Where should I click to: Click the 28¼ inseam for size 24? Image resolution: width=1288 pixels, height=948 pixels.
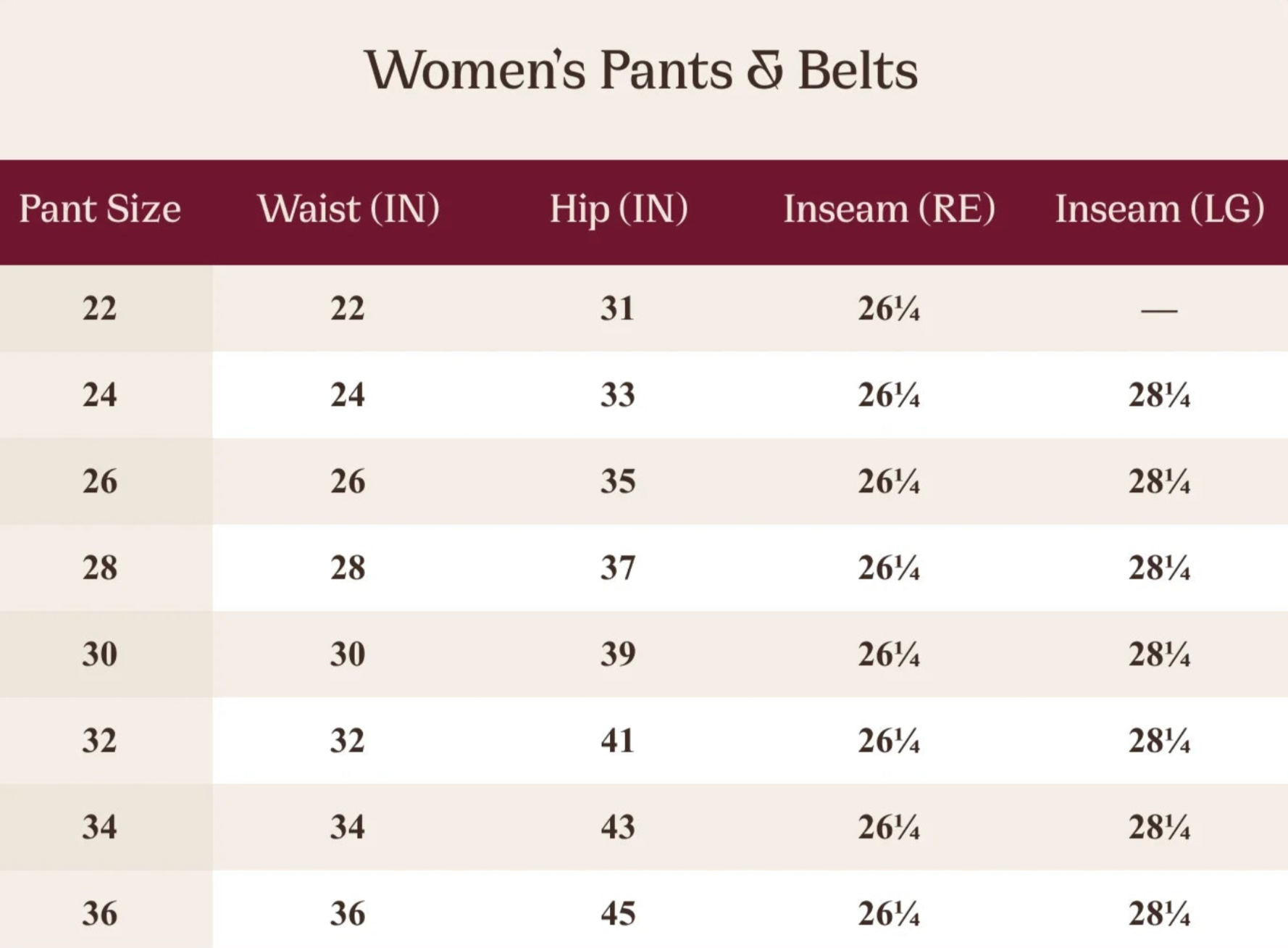coord(1159,395)
